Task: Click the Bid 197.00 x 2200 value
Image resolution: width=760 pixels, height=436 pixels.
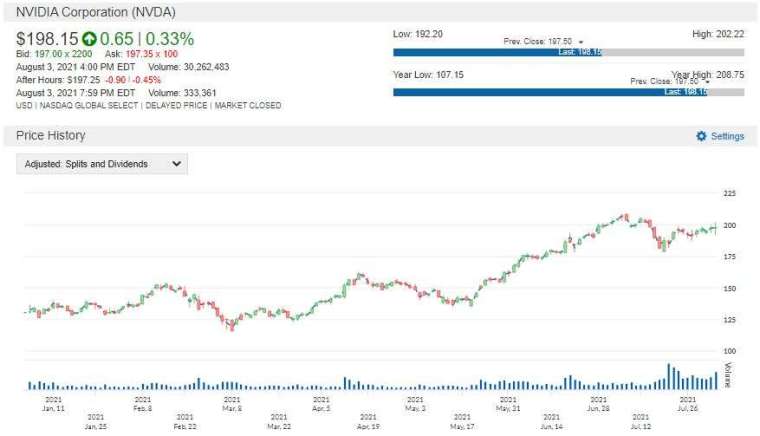Action: point(63,54)
